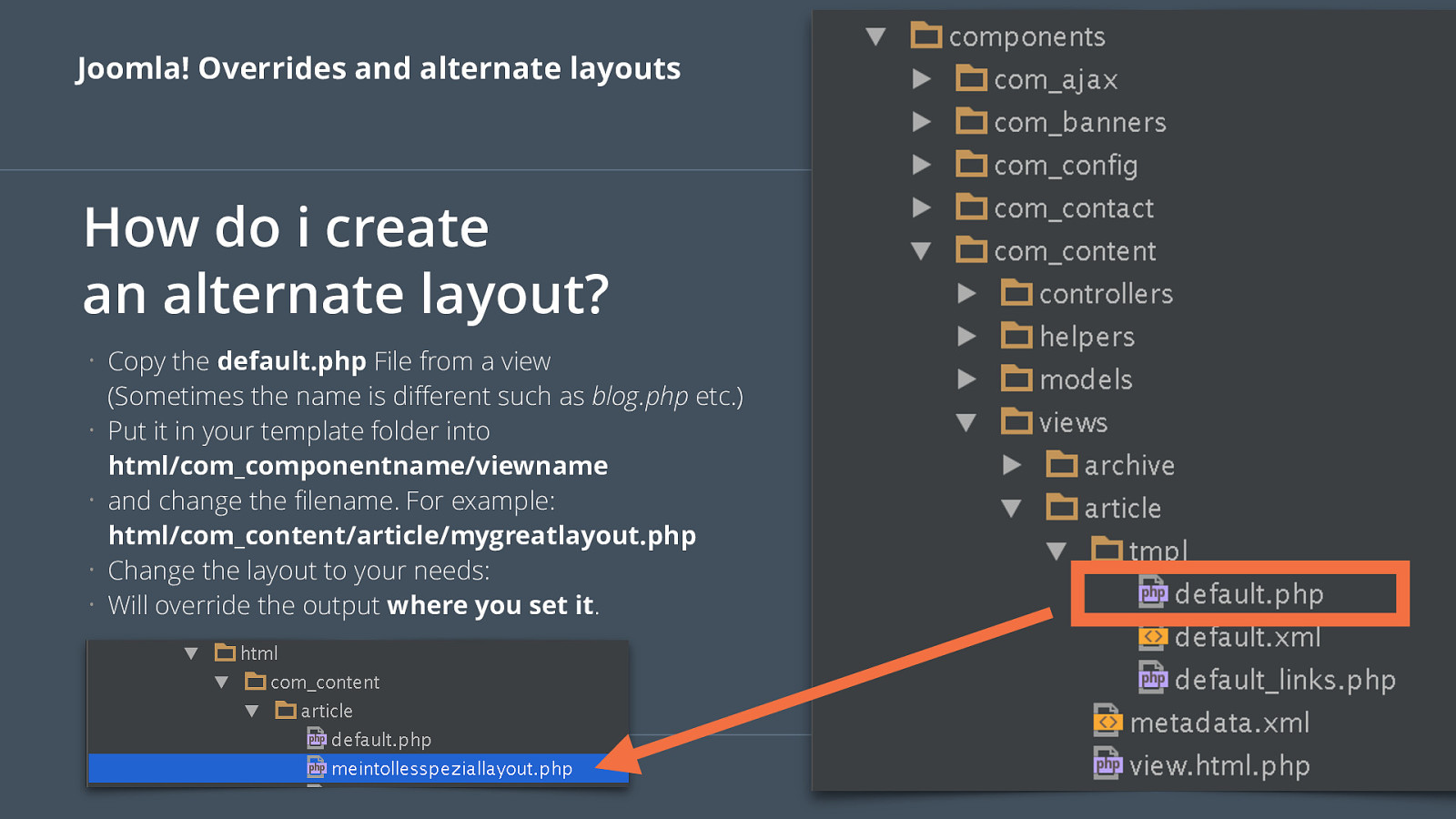The image size is (1456, 819).
Task: Expand the controllers folder arrow
Action: (x=967, y=293)
